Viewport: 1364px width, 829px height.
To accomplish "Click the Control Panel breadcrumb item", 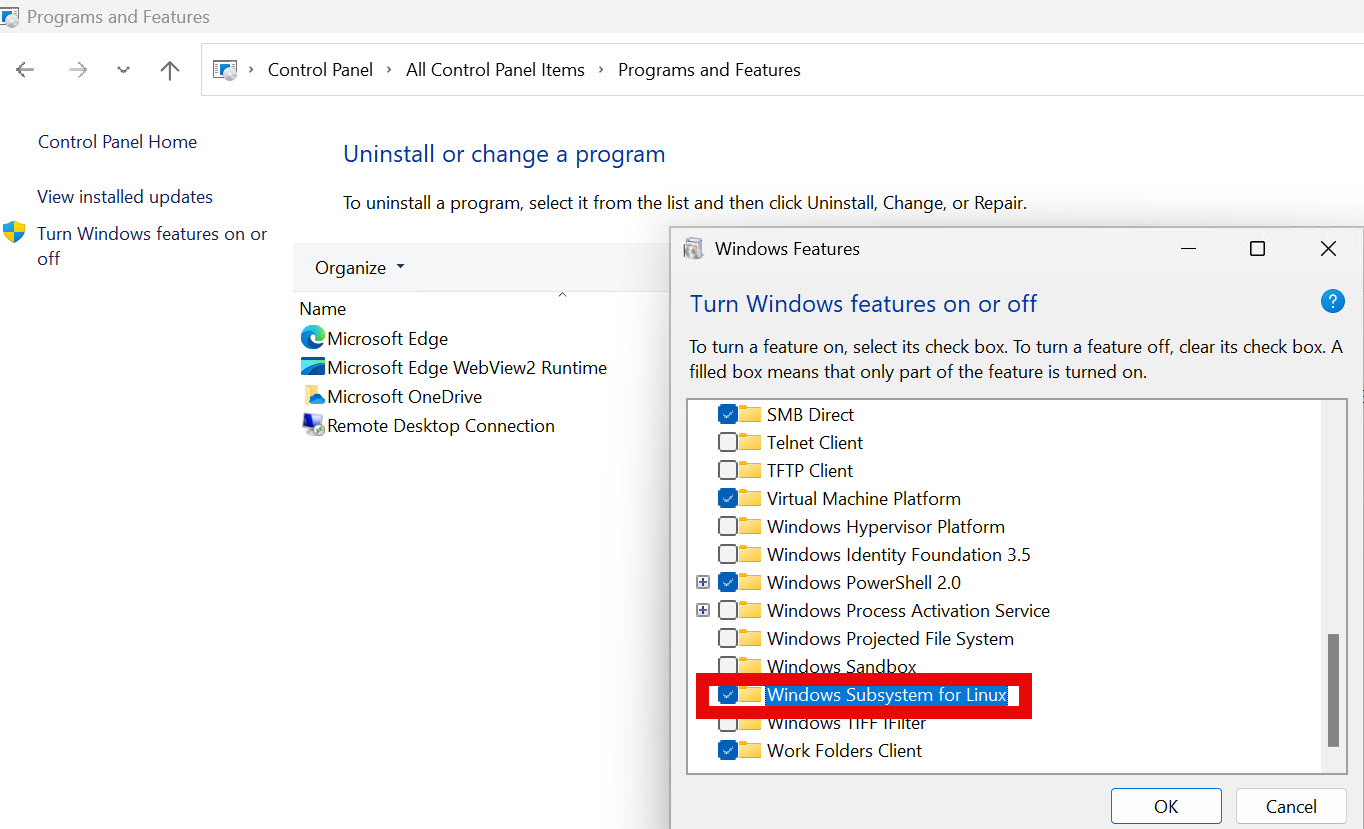I will [320, 70].
